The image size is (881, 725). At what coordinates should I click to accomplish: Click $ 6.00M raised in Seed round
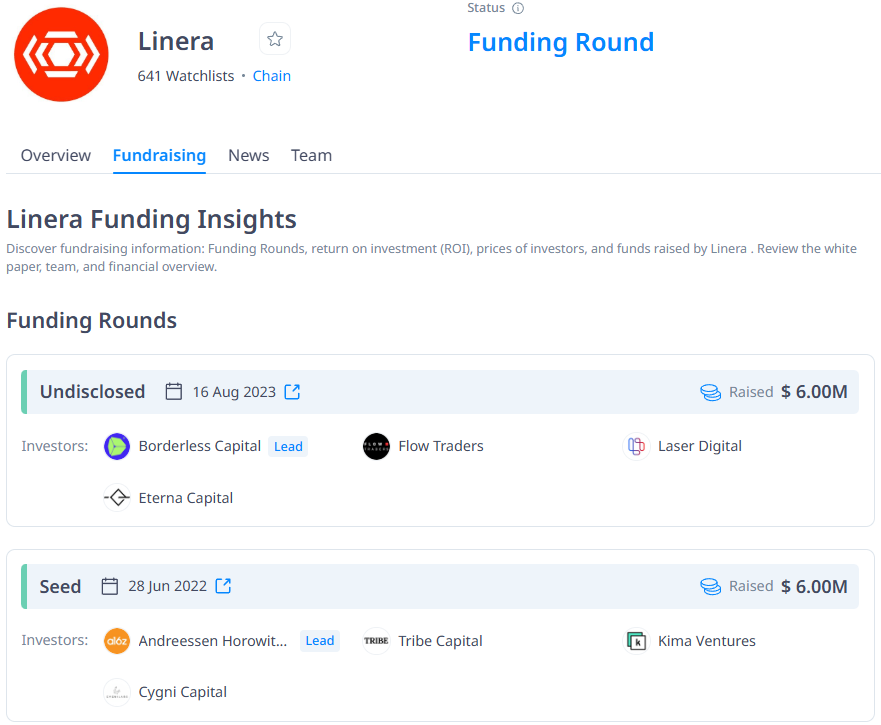(x=814, y=586)
